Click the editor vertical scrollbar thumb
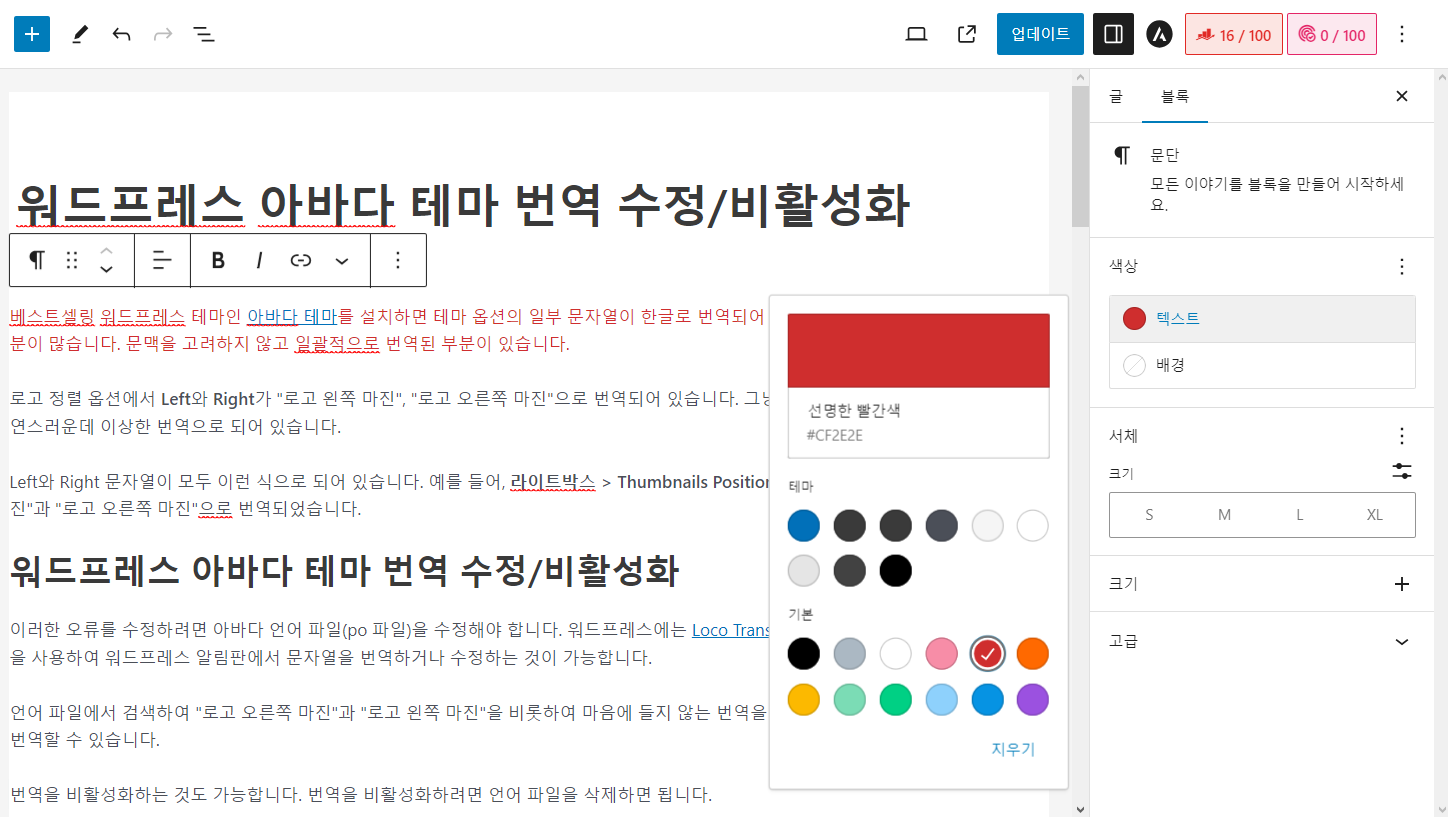This screenshot has width=1448, height=817. pos(1080,156)
